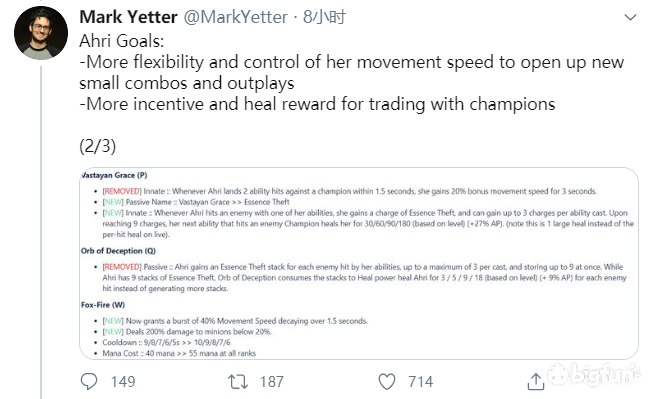Click the 187 retweets count
The image size is (653, 399).
(272, 382)
